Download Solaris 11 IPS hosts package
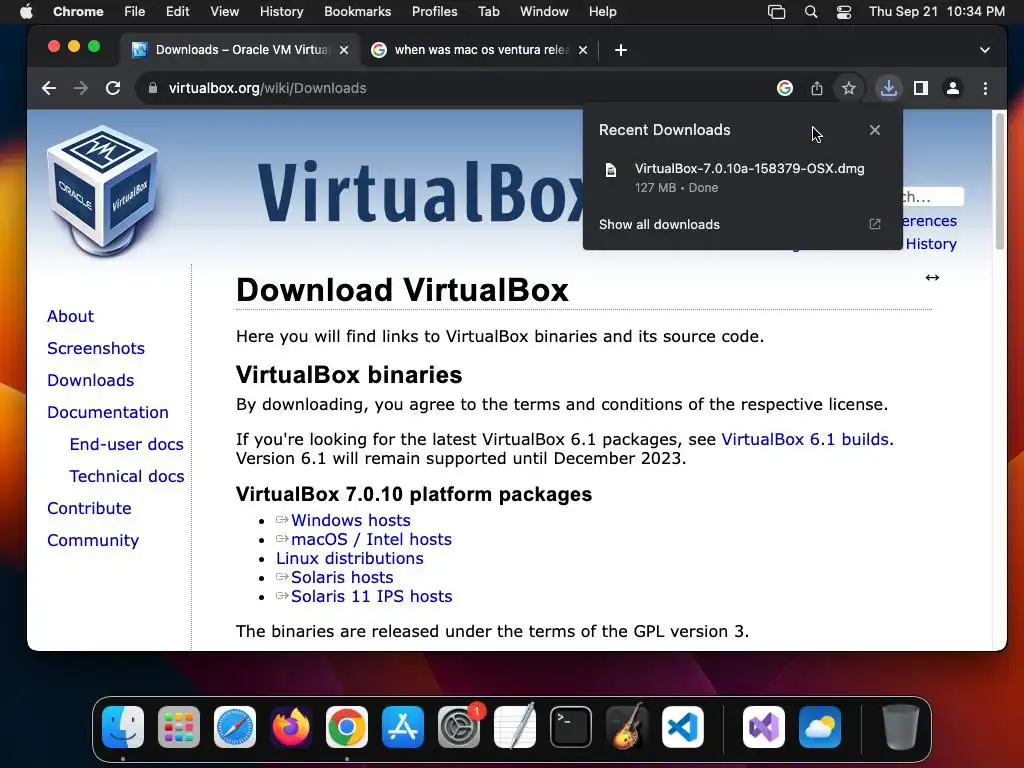 coord(372,596)
